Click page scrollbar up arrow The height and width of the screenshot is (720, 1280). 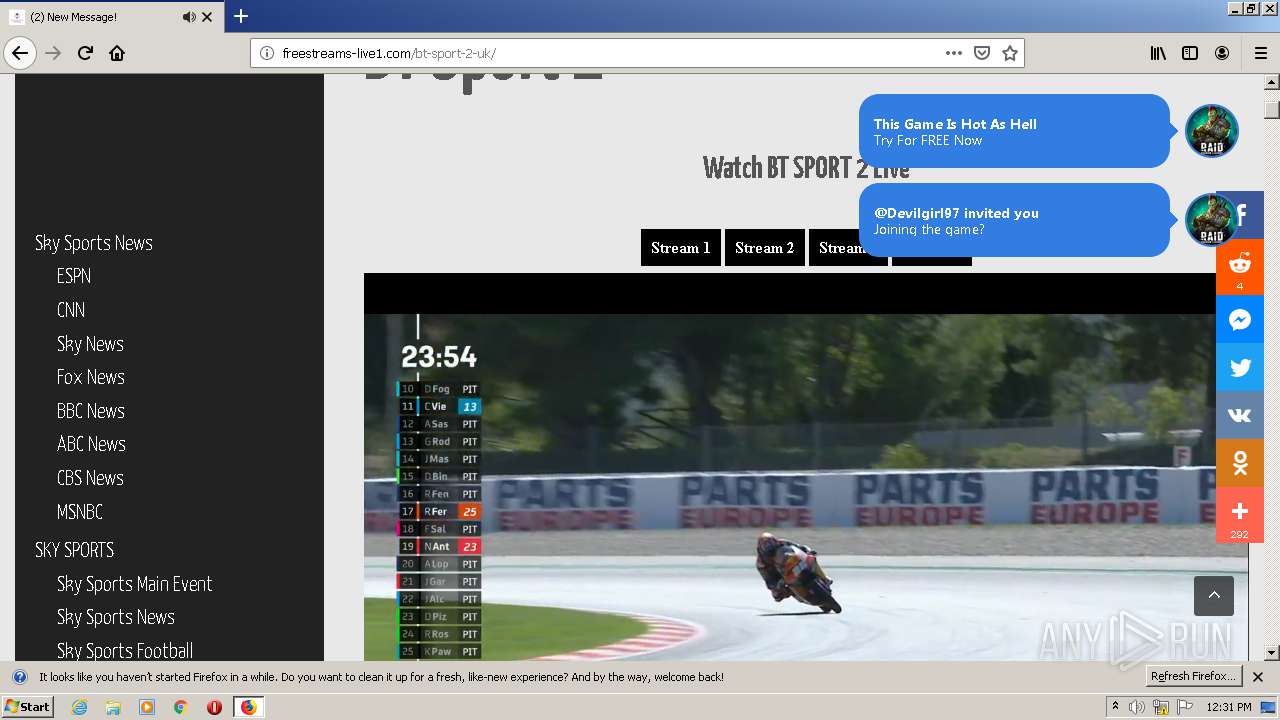point(1272,83)
